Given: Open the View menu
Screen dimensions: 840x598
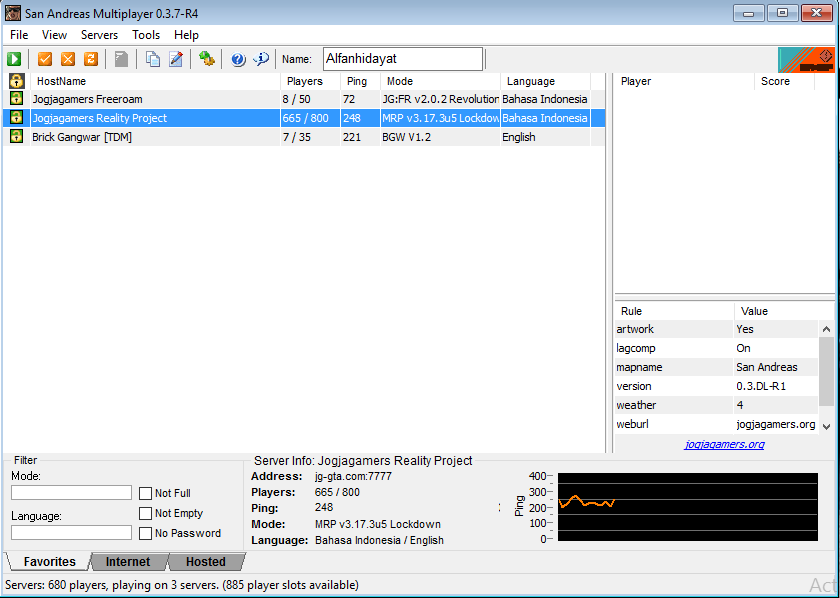Looking at the screenshot, I should tap(55, 35).
